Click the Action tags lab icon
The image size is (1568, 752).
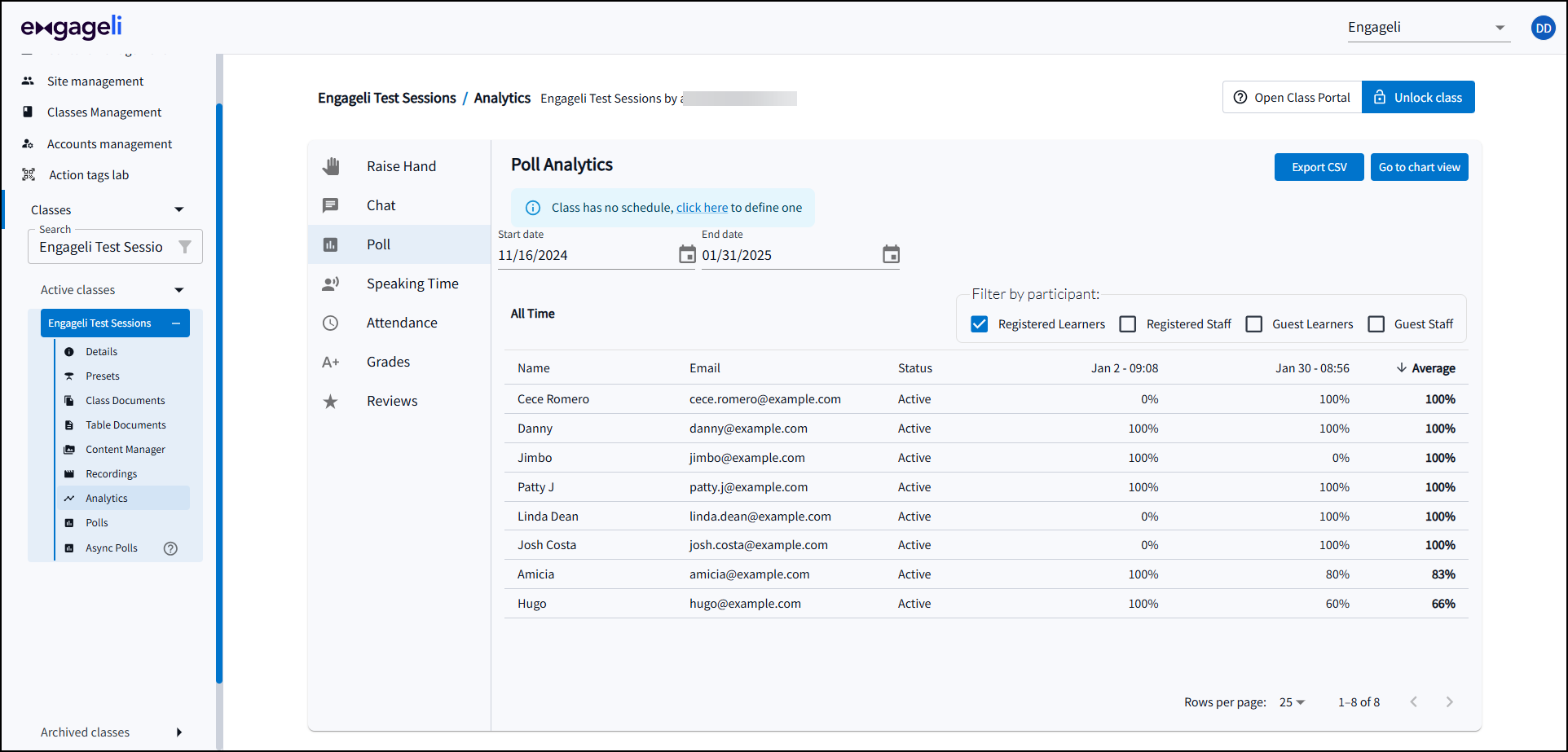[29, 174]
